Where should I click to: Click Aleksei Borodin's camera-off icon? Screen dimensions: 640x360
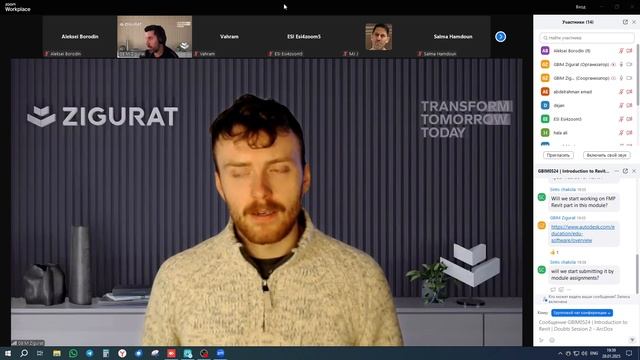tap(629, 51)
